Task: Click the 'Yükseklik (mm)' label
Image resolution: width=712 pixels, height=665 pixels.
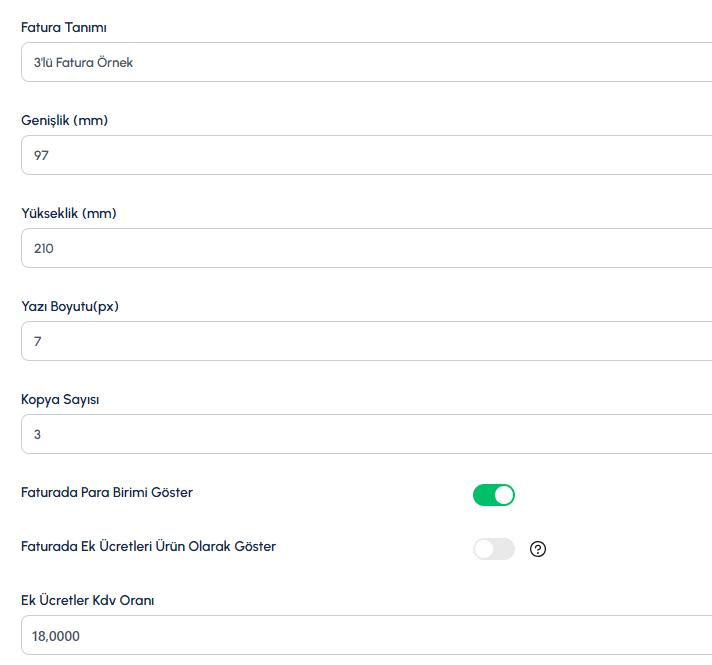Action: (69, 213)
